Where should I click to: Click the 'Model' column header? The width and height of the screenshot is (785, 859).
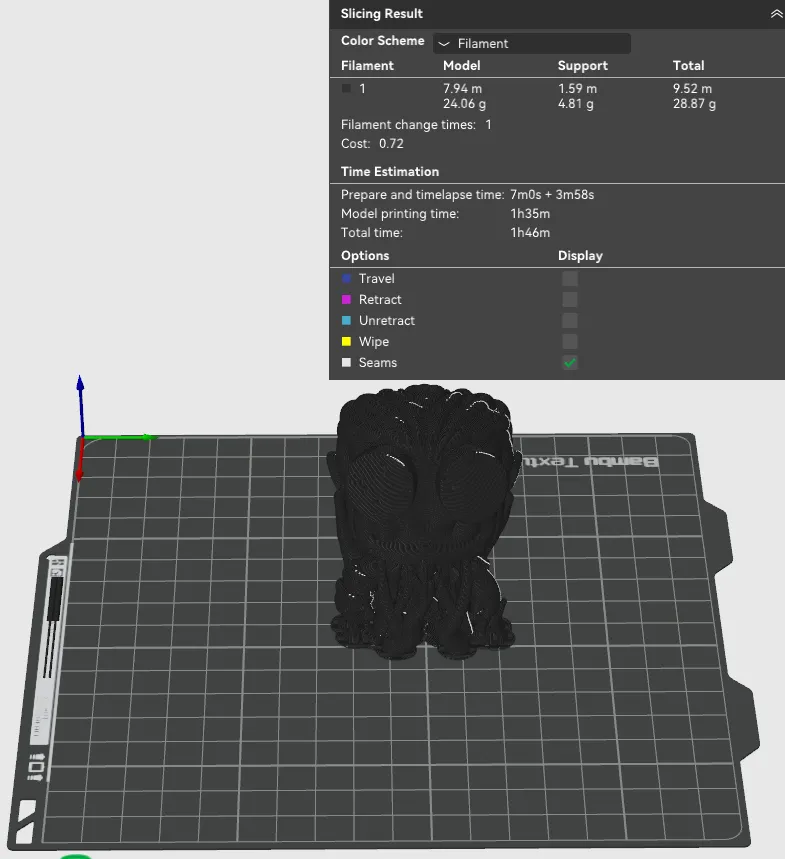(461, 65)
